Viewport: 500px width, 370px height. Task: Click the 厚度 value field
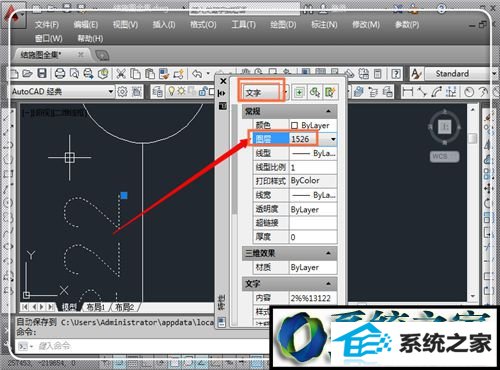click(x=313, y=237)
